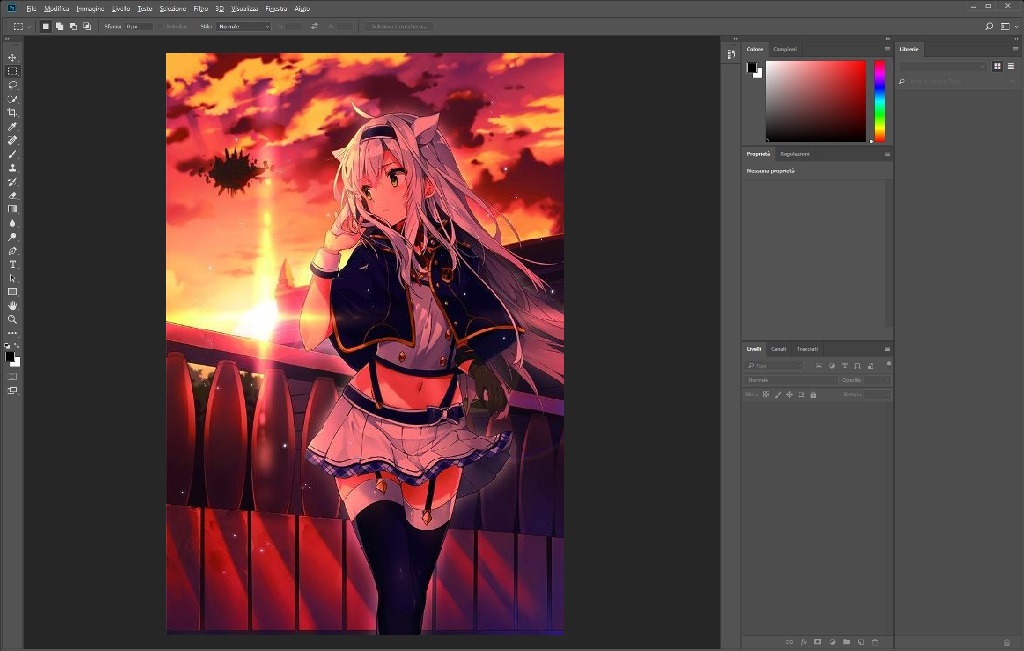Open the Librerie library selection dropdown

943,67
